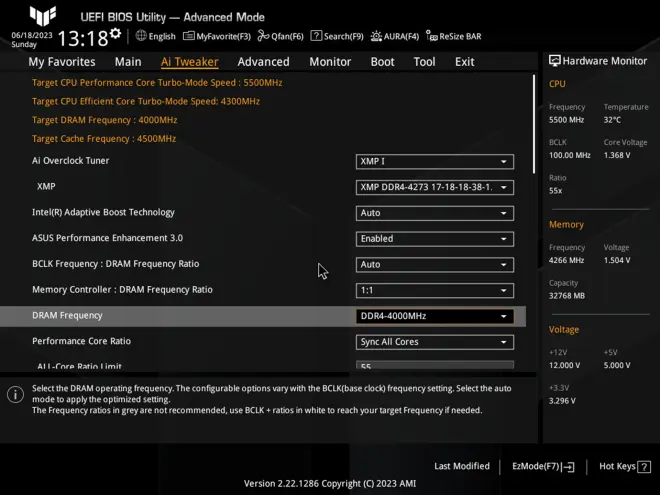
Task: Open AURA(F4) lighting settings
Action: (x=395, y=36)
